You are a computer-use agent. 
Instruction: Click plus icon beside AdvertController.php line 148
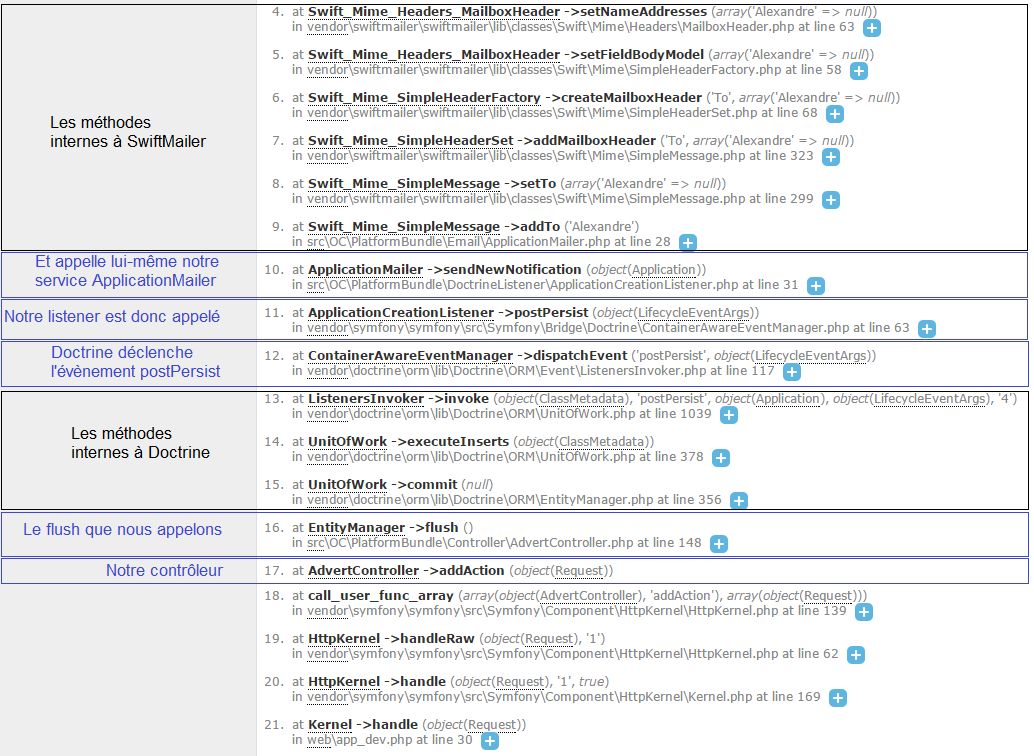719,544
